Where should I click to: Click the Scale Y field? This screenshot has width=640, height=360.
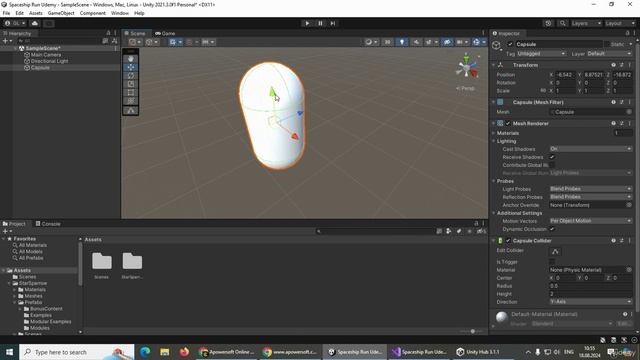[593, 91]
